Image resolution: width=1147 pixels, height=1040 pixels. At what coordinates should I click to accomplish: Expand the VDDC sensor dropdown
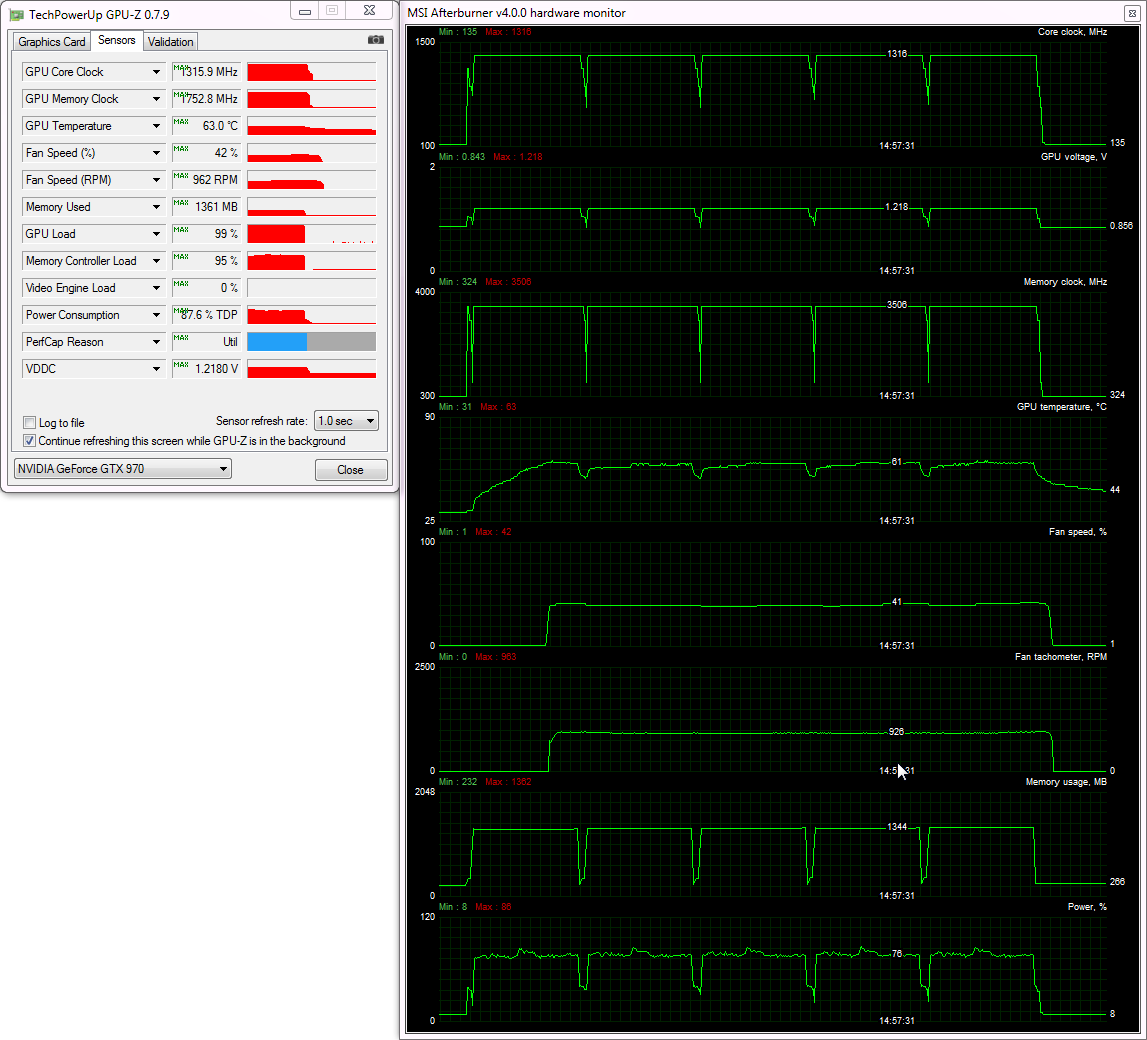tap(156, 369)
